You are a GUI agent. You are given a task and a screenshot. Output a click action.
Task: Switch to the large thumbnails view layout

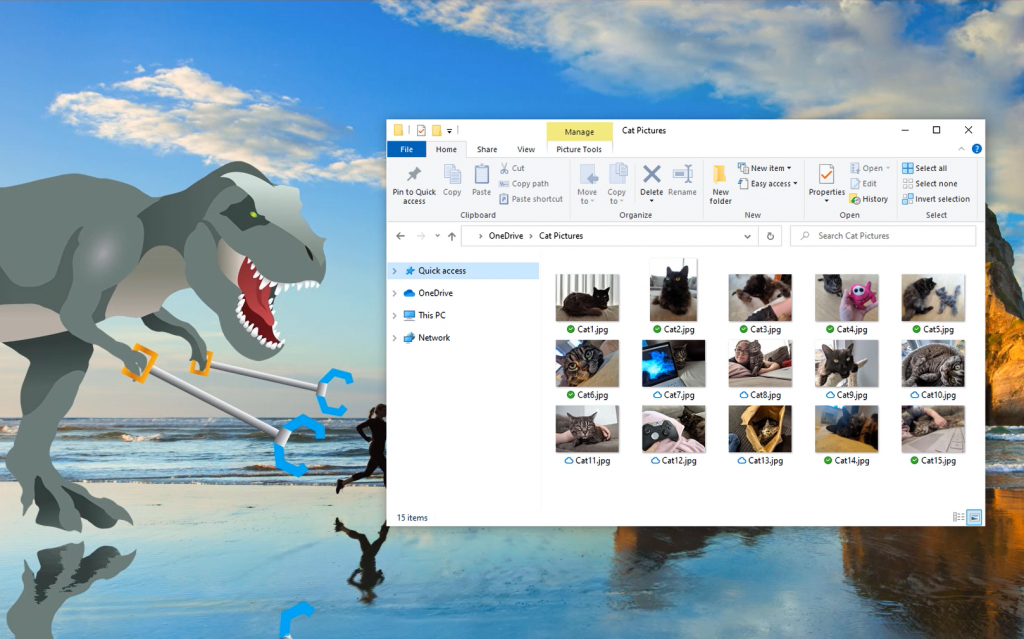974,517
